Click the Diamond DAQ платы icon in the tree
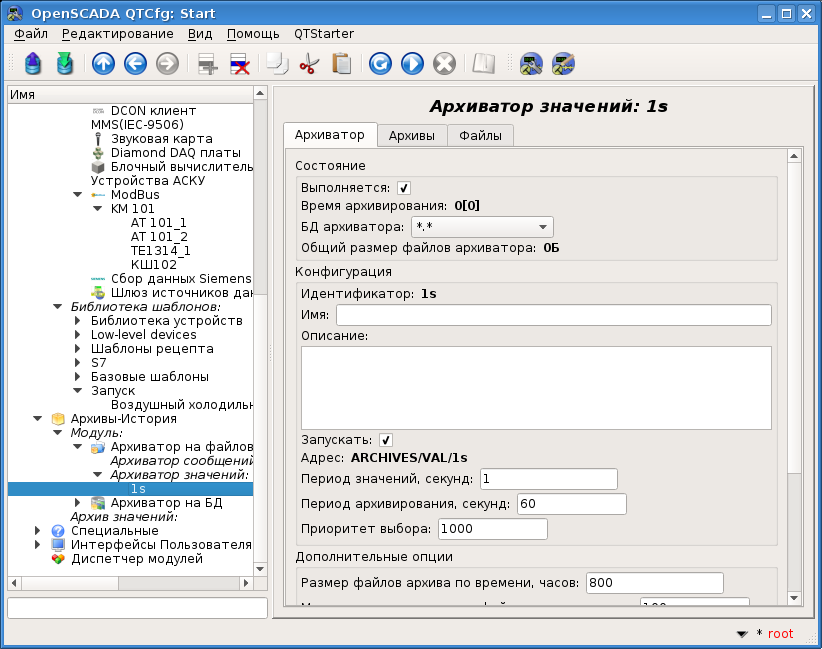The height and width of the screenshot is (649, 822). 98,153
